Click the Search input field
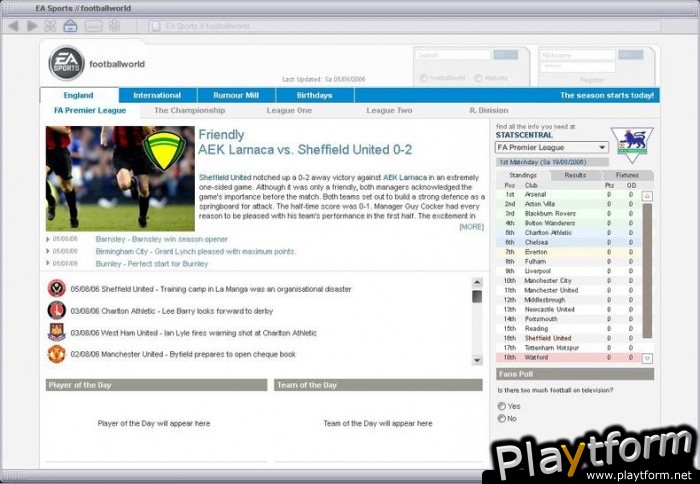 (x=454, y=55)
